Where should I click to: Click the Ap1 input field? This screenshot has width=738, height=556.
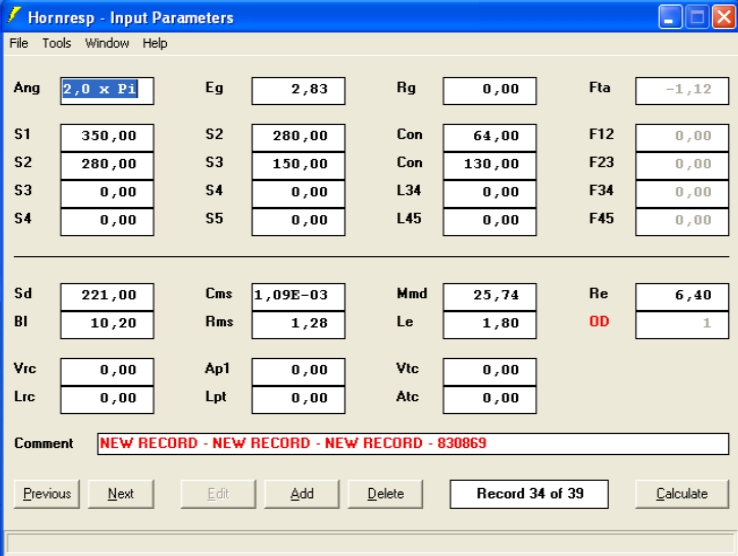coord(298,371)
